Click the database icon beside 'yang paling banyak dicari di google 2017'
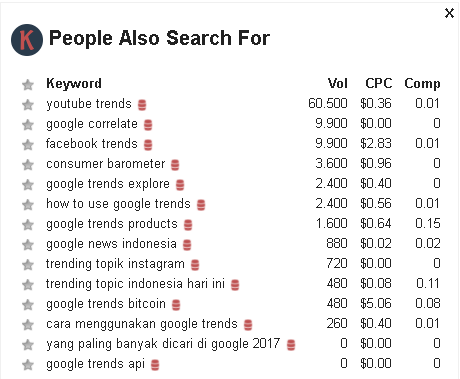The height and width of the screenshot is (379, 460). (291, 345)
